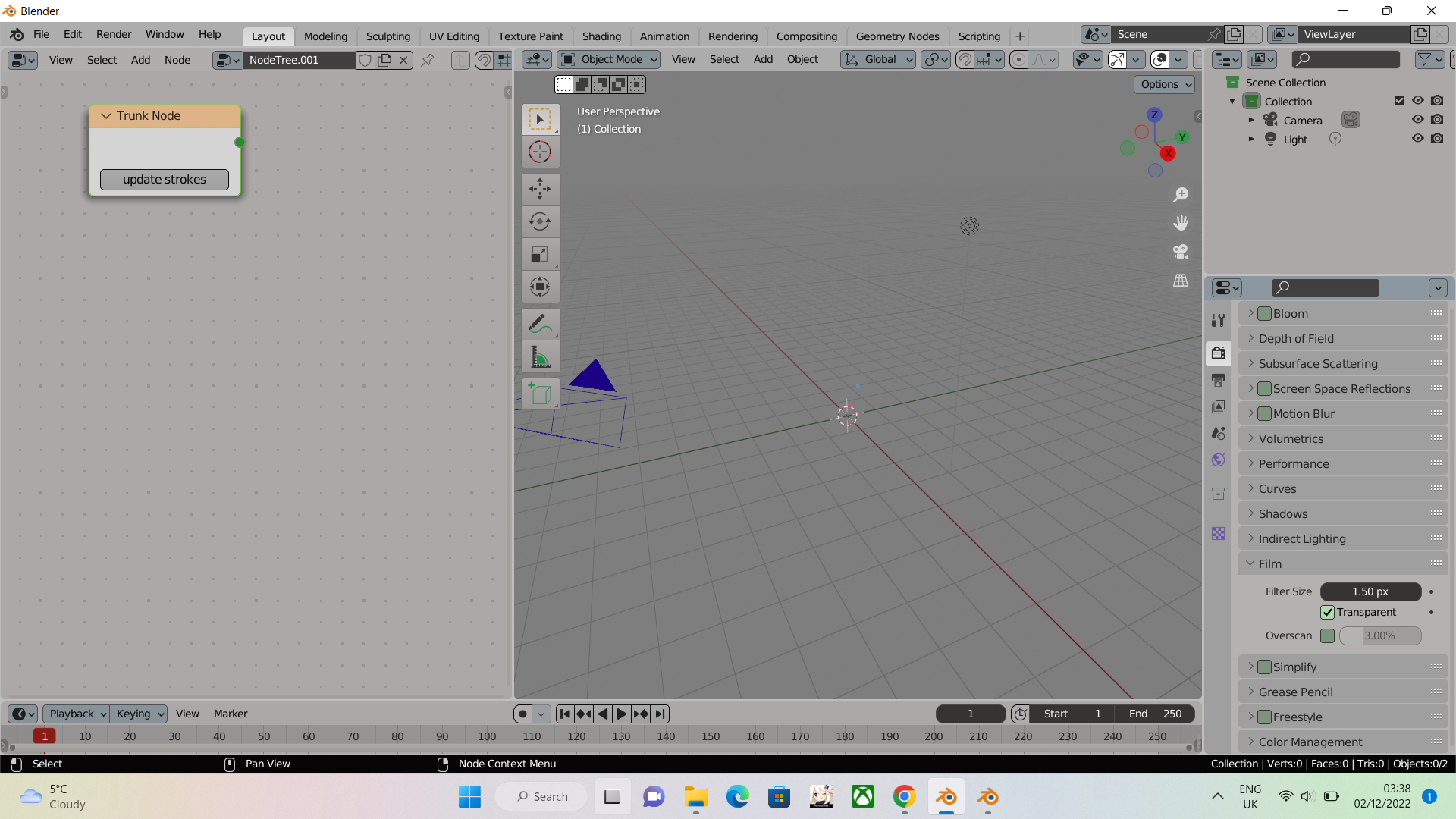Toggle camera view icon in viewport

click(1181, 252)
